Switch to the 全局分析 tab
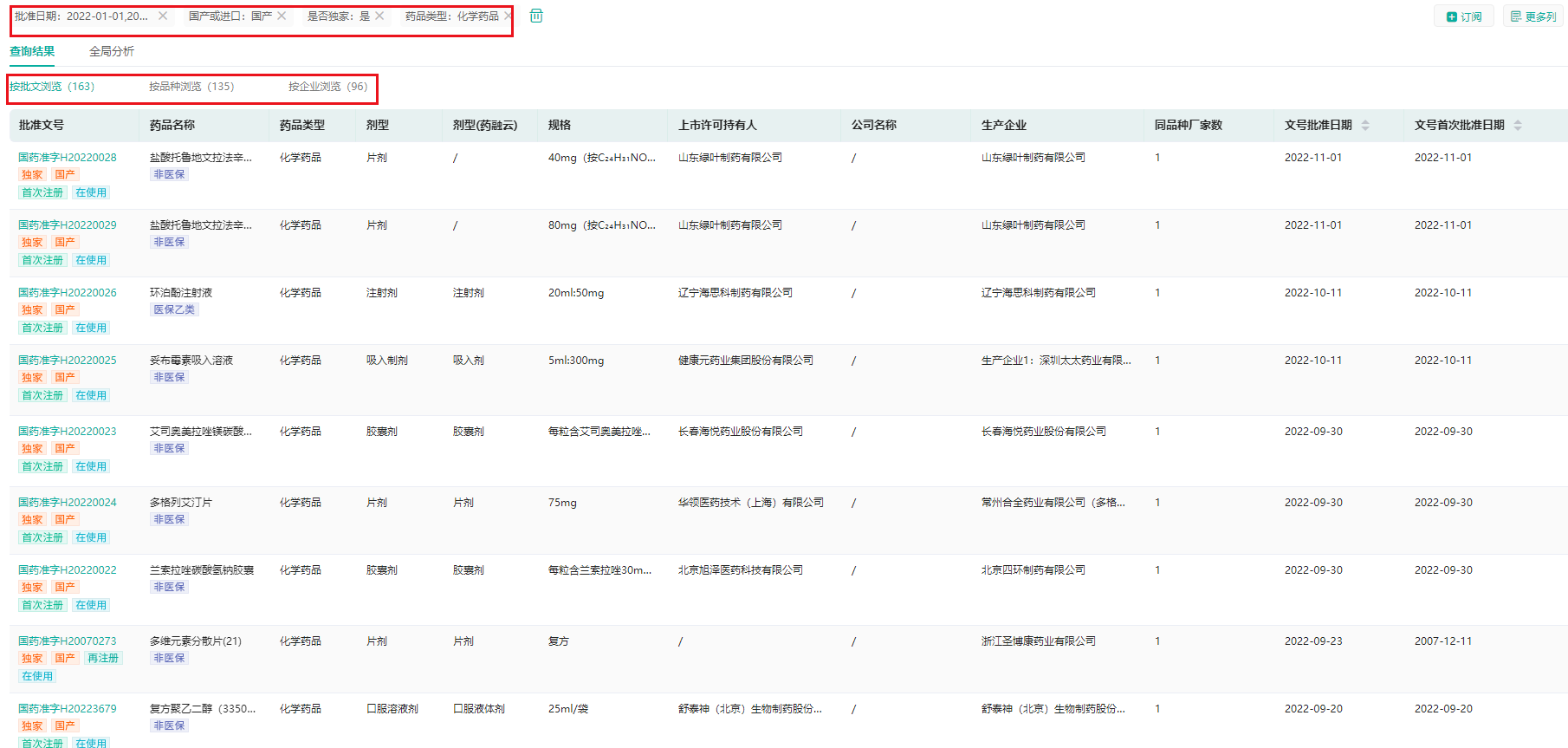This screenshot has height=748, width=1568. (112, 51)
